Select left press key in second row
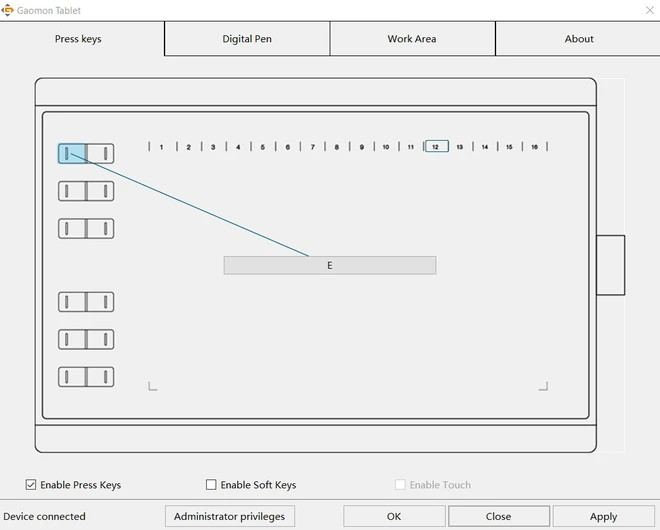This screenshot has width=660, height=530. point(72,191)
